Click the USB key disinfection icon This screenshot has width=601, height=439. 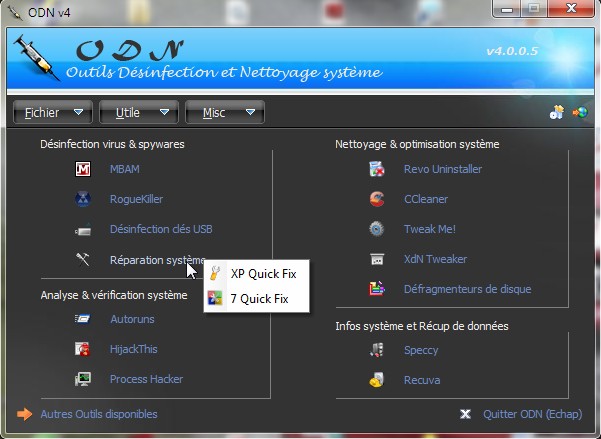click(x=83, y=229)
